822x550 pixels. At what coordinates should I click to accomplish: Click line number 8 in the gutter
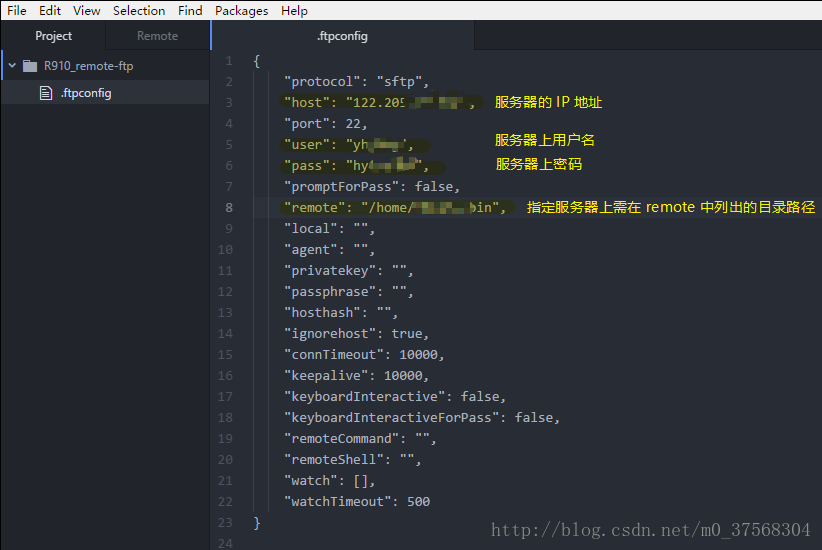(229, 208)
